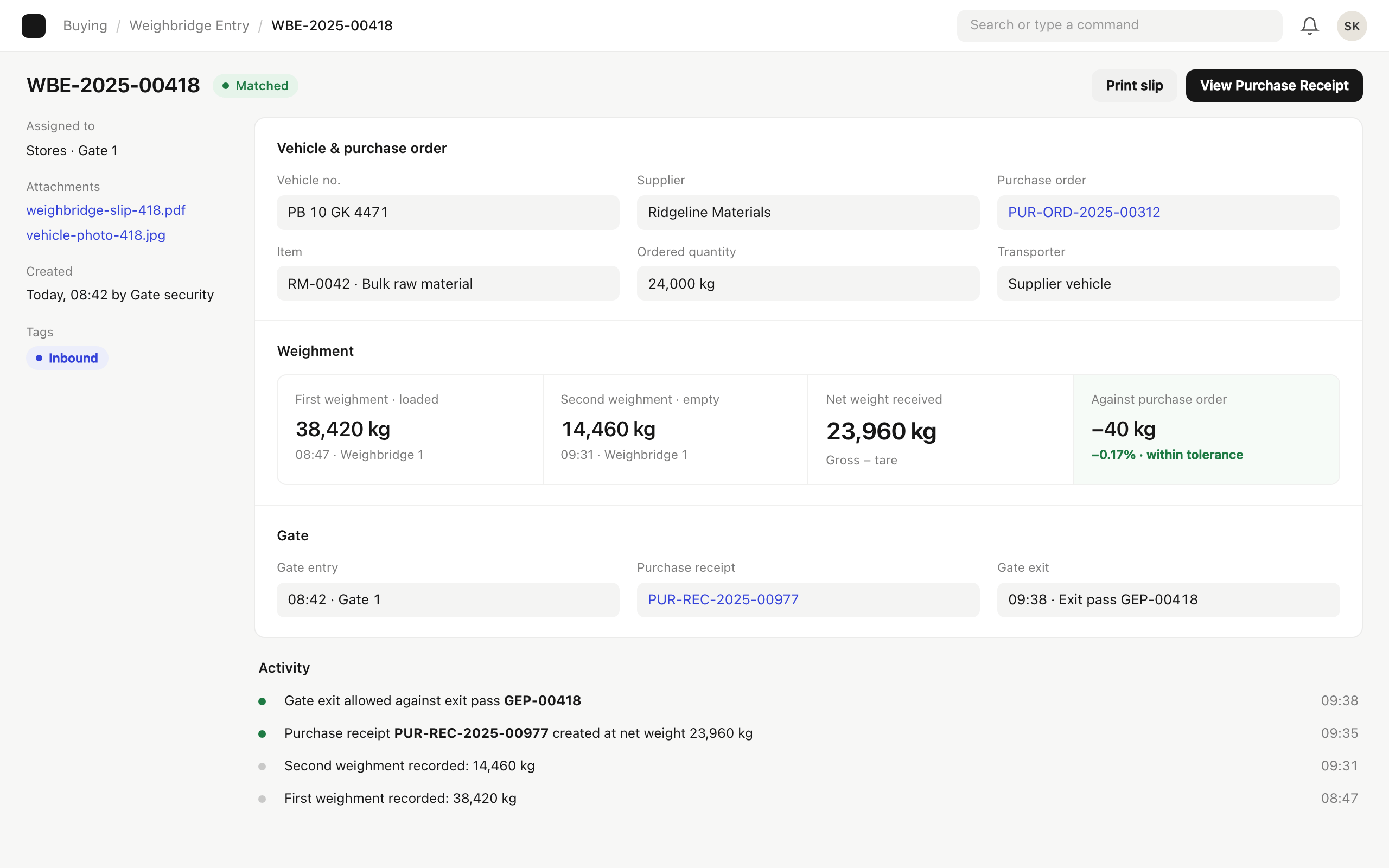This screenshot has width=1389, height=868.
Task: Click the Inbound tag
Action: (67, 358)
